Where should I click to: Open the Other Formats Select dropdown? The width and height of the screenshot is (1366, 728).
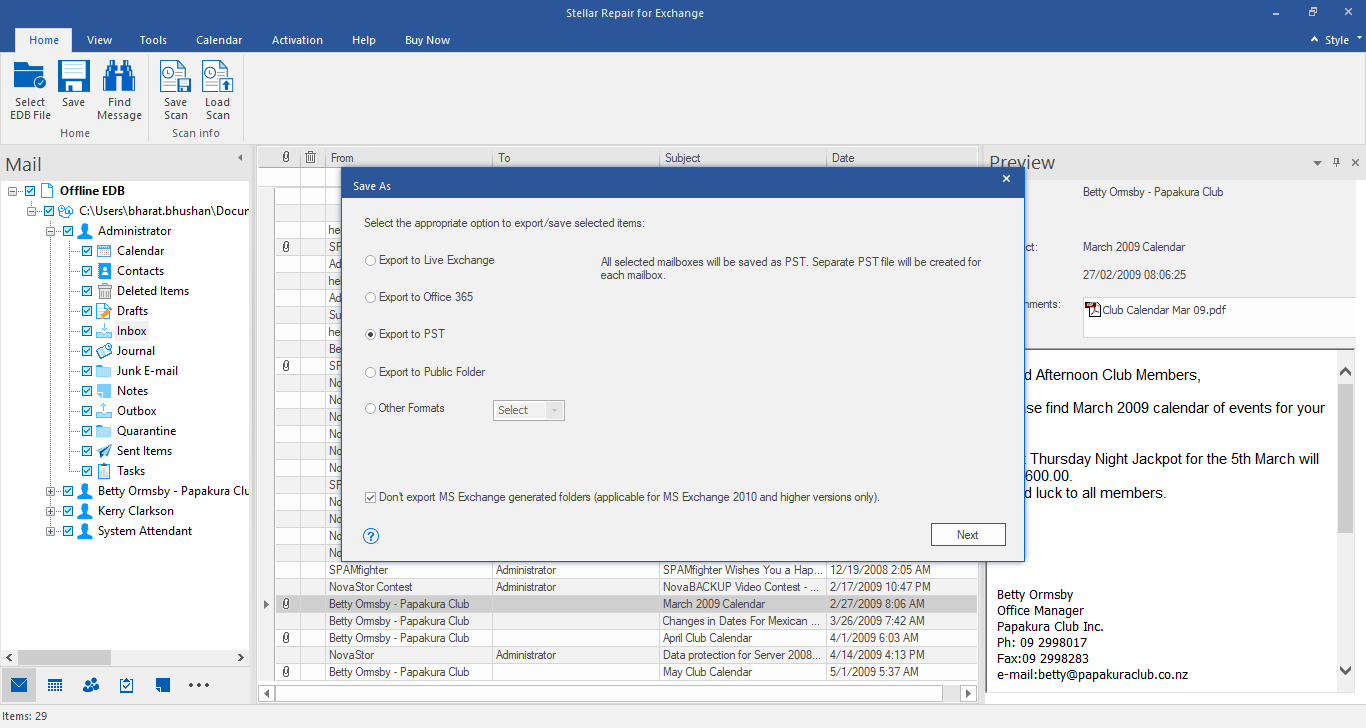pyautogui.click(x=529, y=410)
